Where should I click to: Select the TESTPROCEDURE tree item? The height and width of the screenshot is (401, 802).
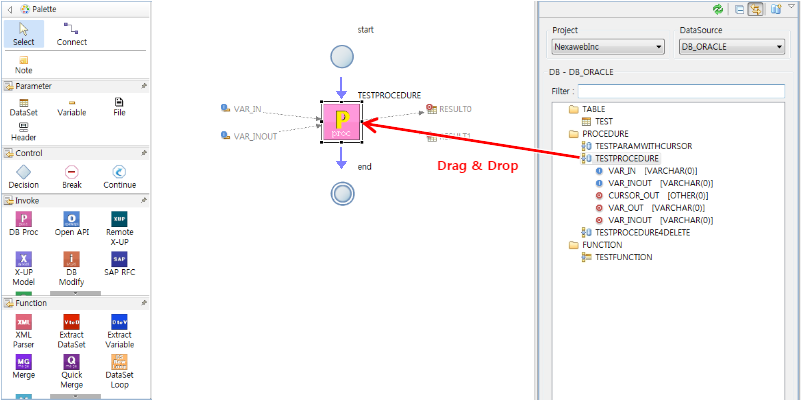[626, 158]
